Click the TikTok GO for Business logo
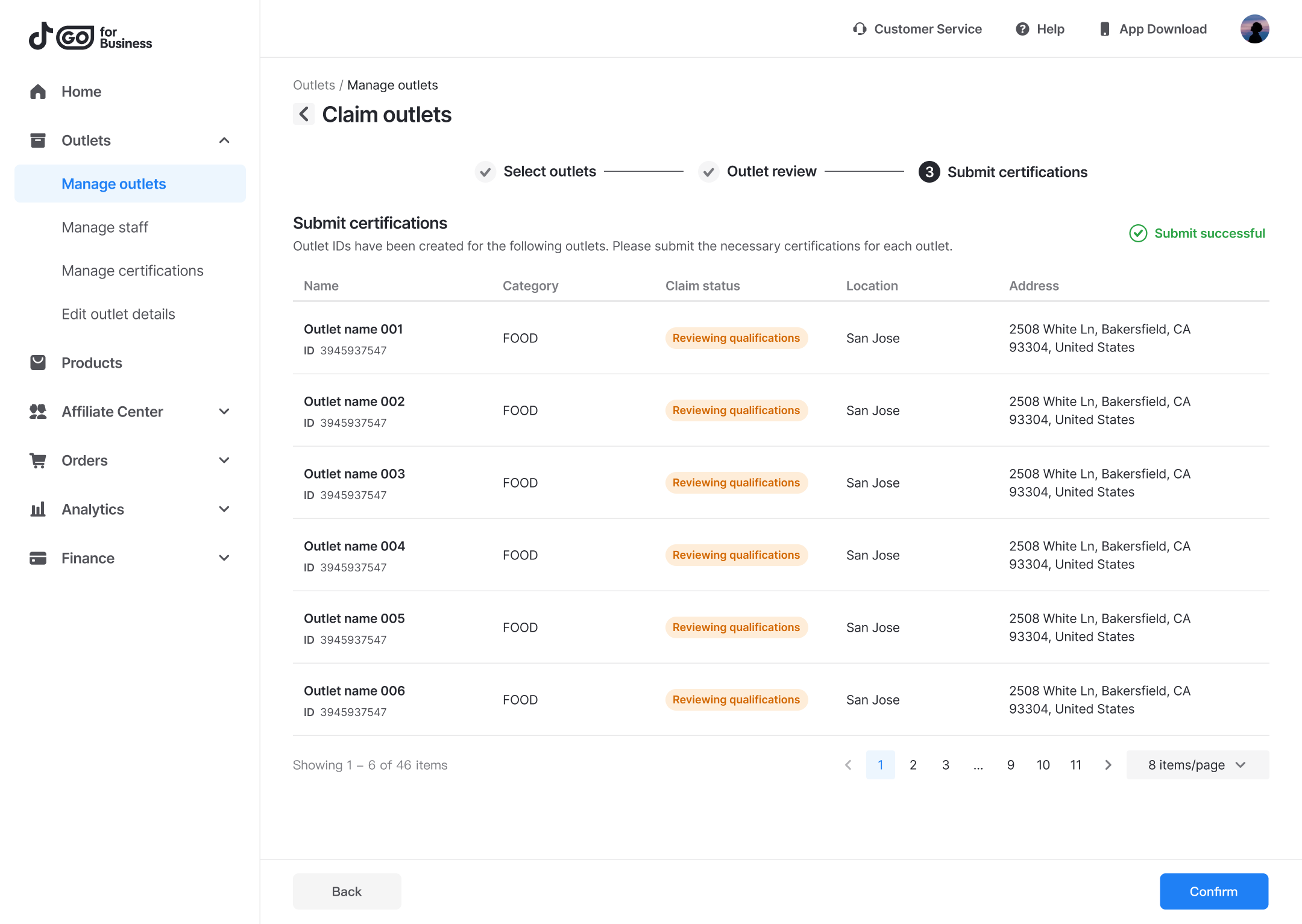This screenshot has width=1302, height=924. [x=90, y=37]
